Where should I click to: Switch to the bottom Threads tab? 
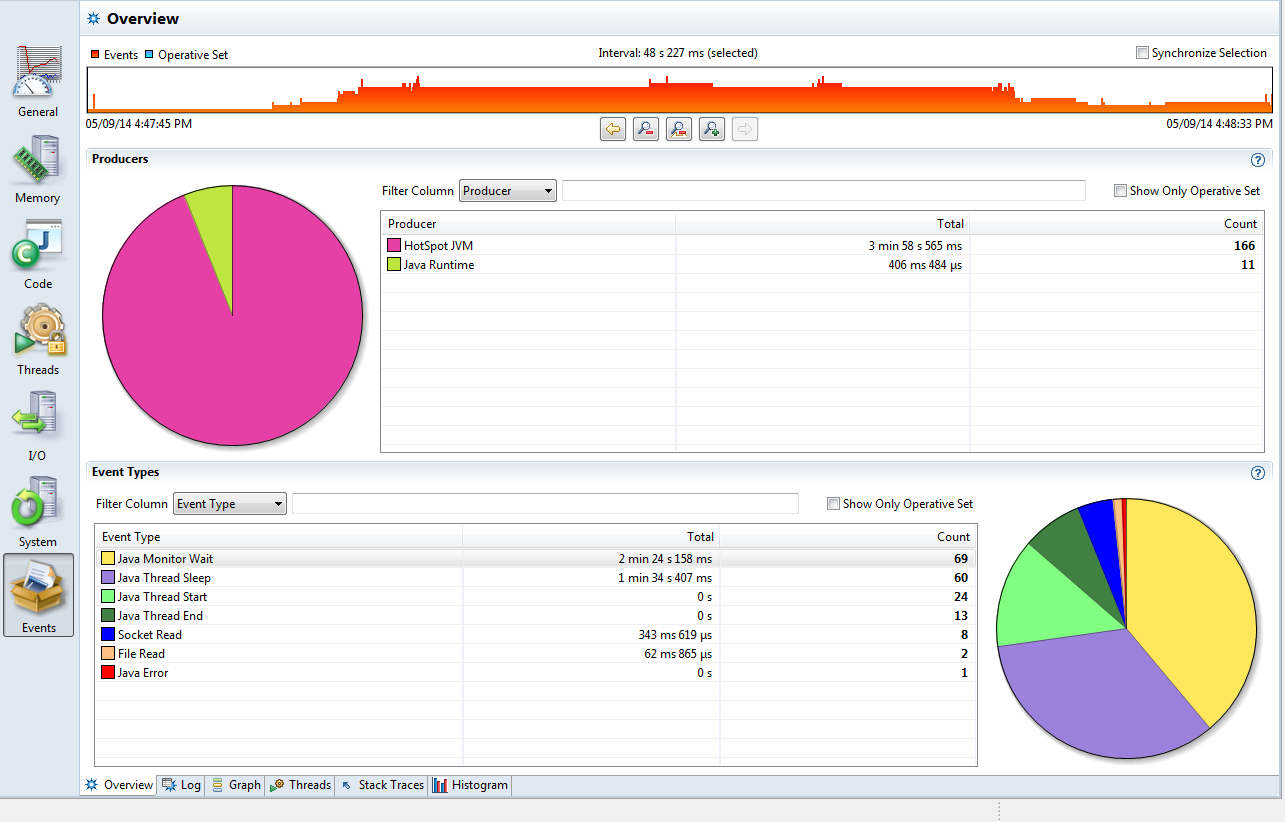tap(300, 785)
